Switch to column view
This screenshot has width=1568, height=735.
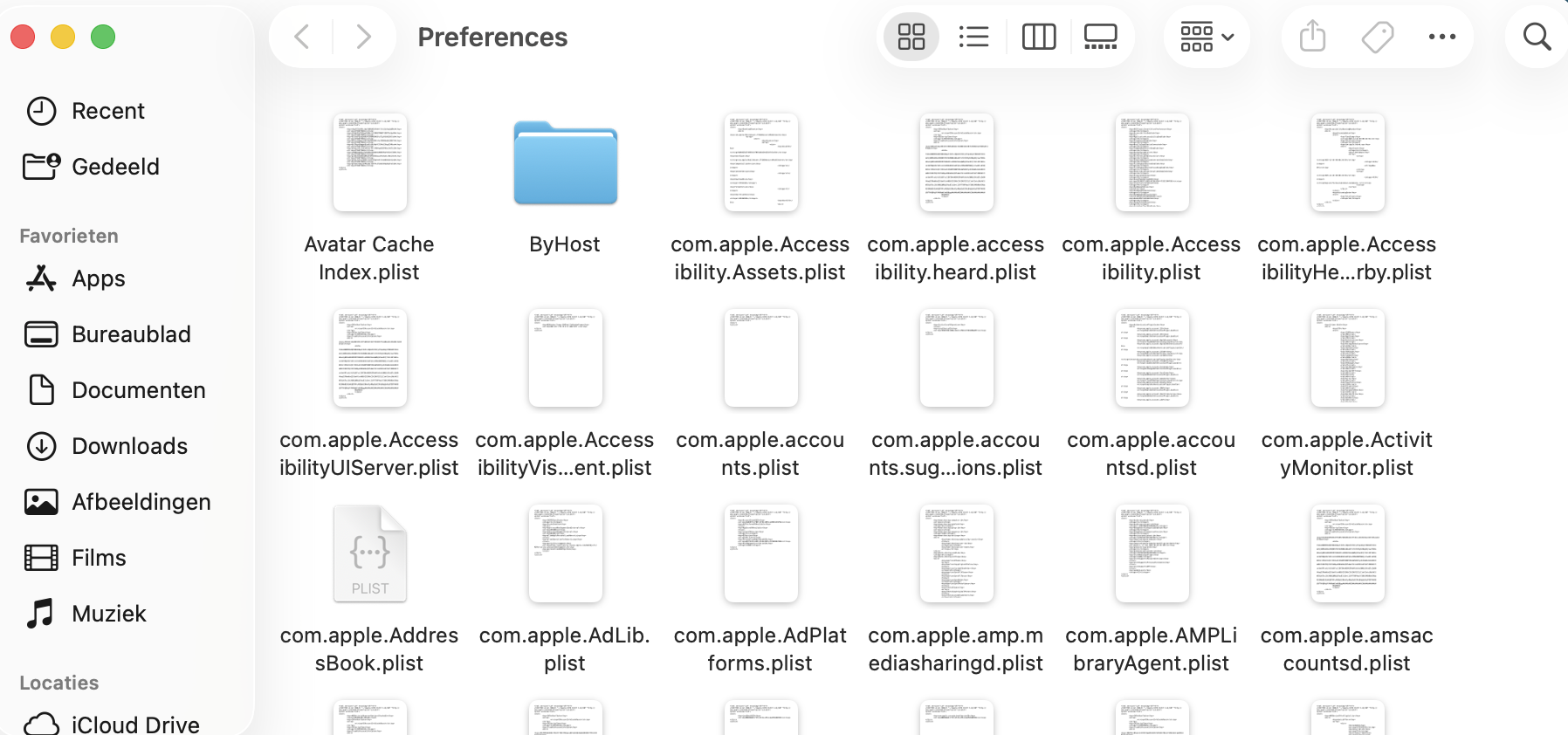click(x=1039, y=37)
